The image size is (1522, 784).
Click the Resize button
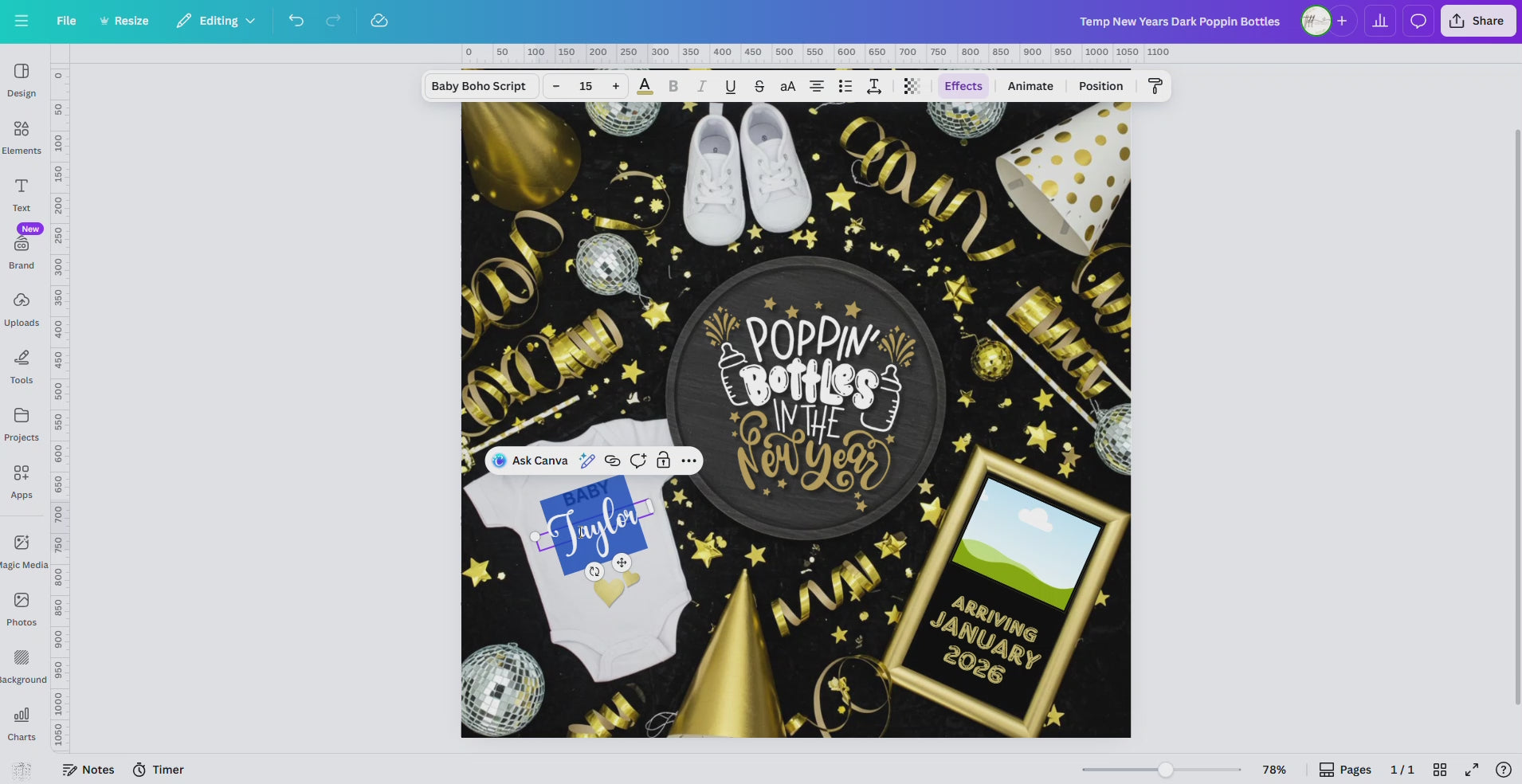(124, 21)
